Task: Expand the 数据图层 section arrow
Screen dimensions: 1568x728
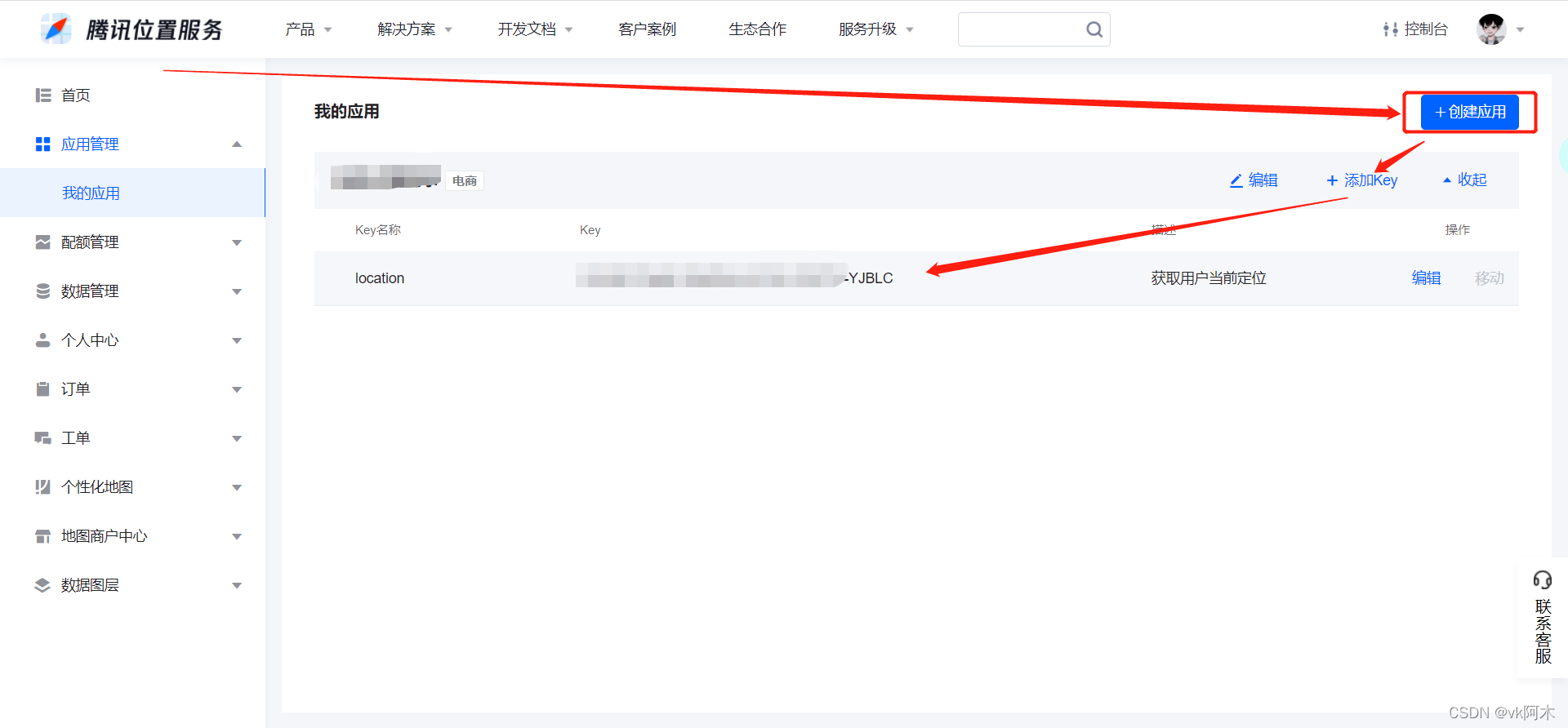Action: 237,585
